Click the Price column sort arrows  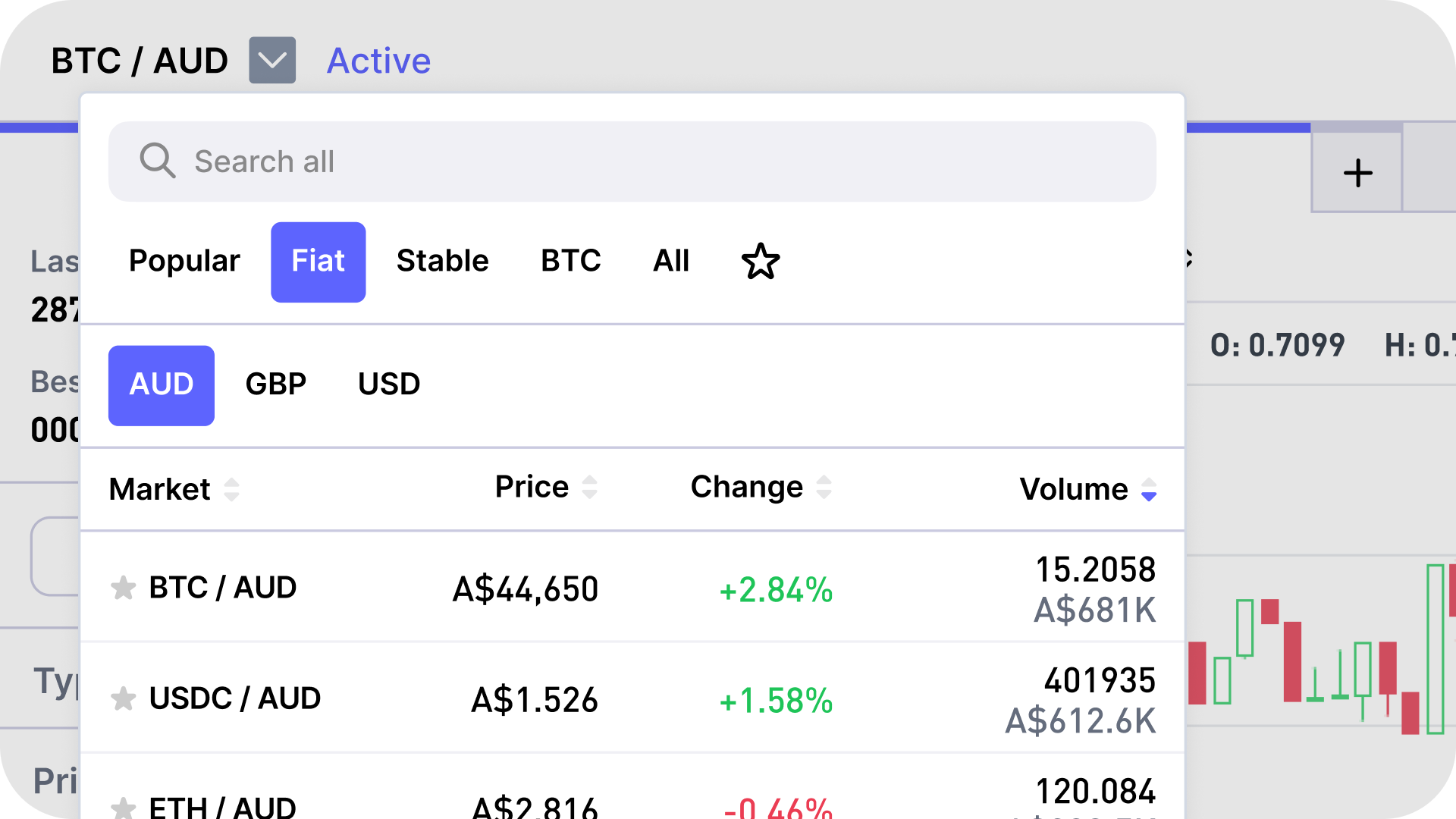coord(590,488)
